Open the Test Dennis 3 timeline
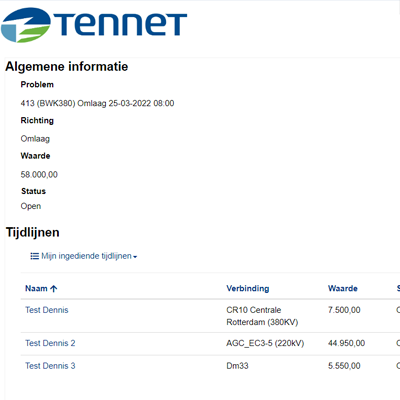Viewport: 400px width, 400px height. click(x=50, y=366)
